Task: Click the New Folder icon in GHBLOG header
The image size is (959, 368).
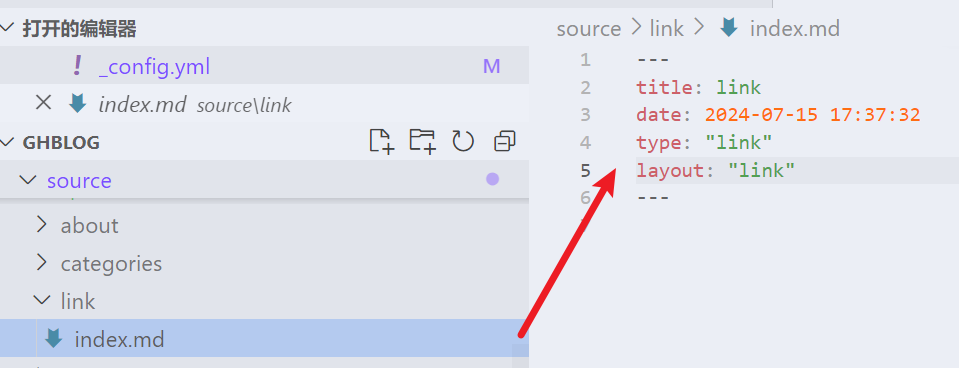Action: tap(422, 141)
